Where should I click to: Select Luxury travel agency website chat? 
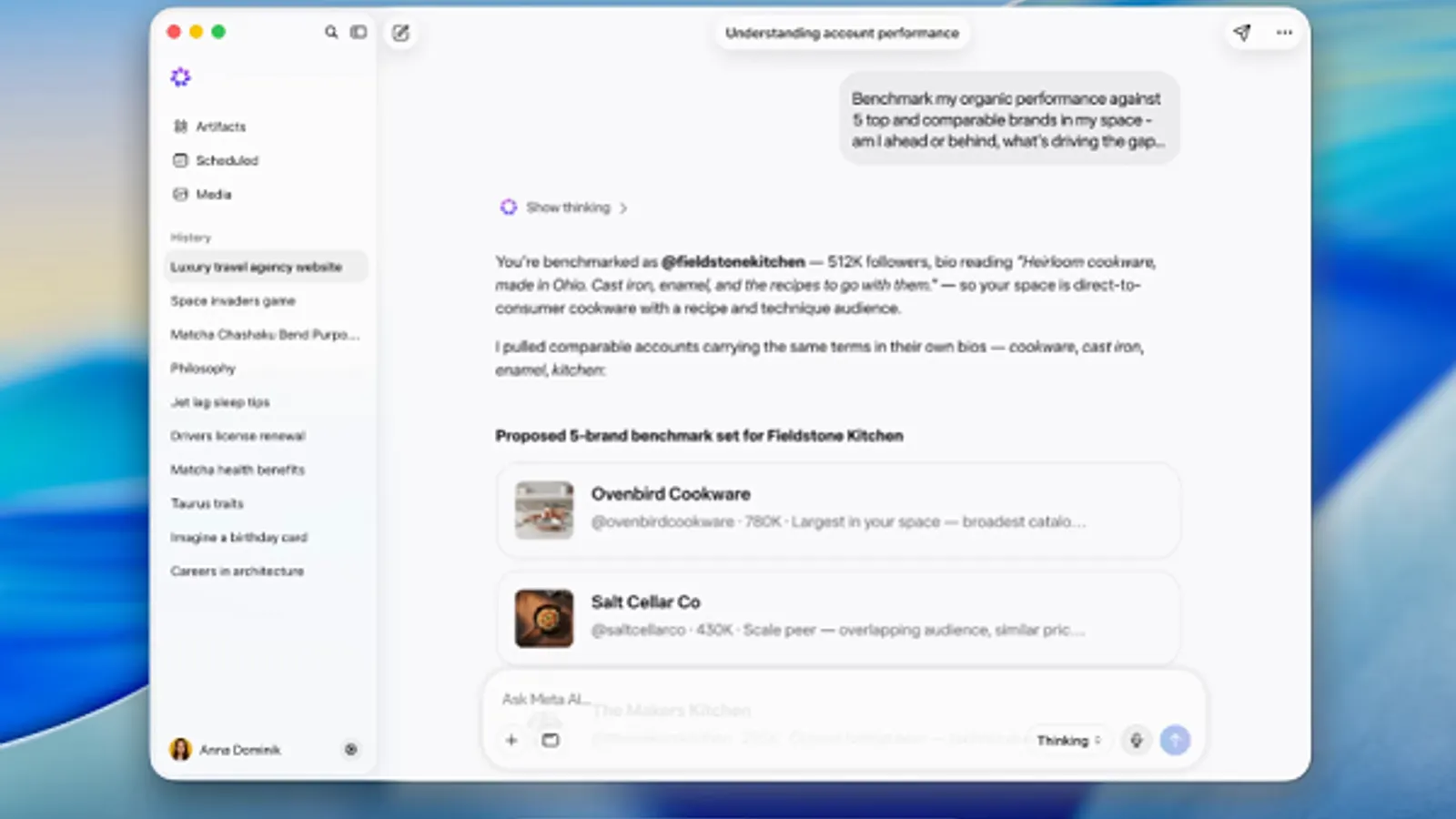click(266, 267)
